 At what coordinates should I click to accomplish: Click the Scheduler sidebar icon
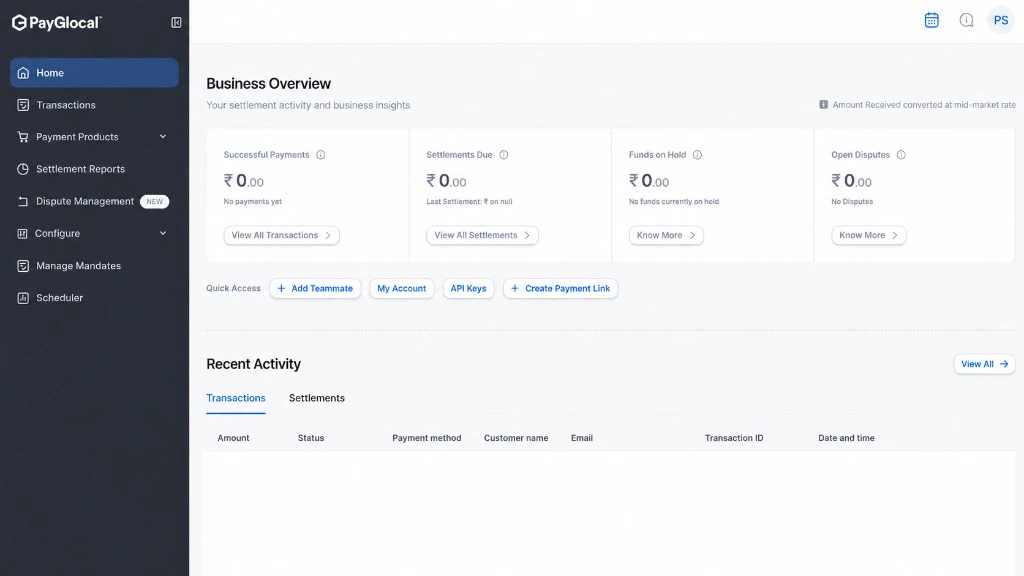coord(24,298)
